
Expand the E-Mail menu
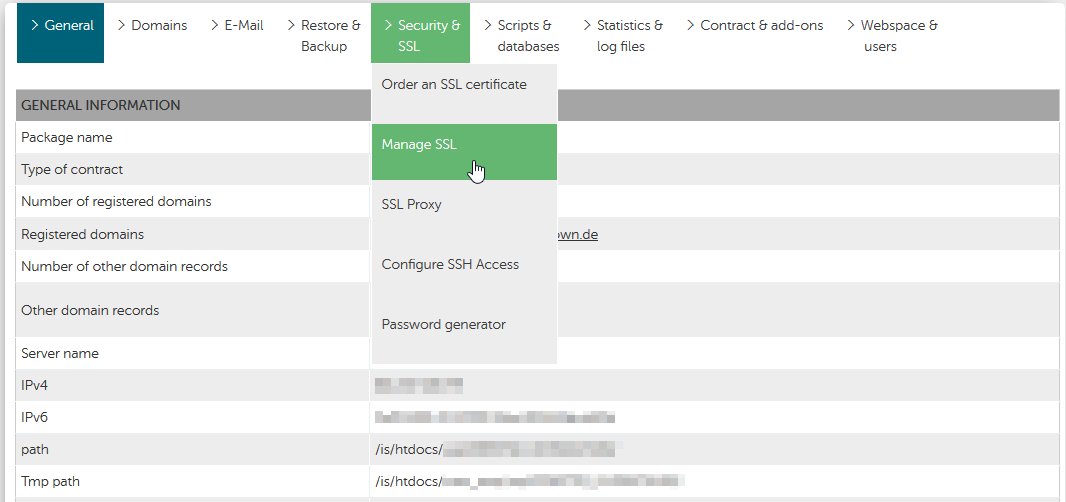(237, 26)
